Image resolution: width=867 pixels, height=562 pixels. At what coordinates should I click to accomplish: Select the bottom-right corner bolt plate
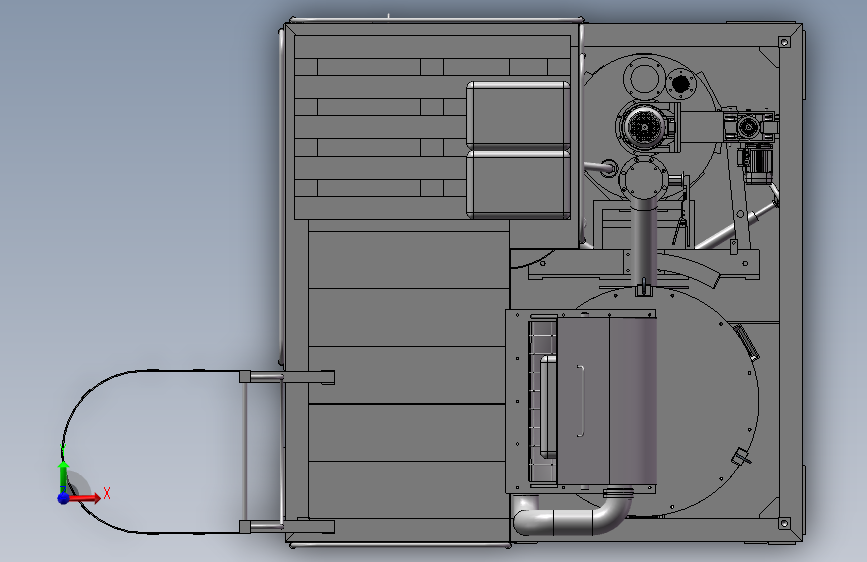(784, 523)
